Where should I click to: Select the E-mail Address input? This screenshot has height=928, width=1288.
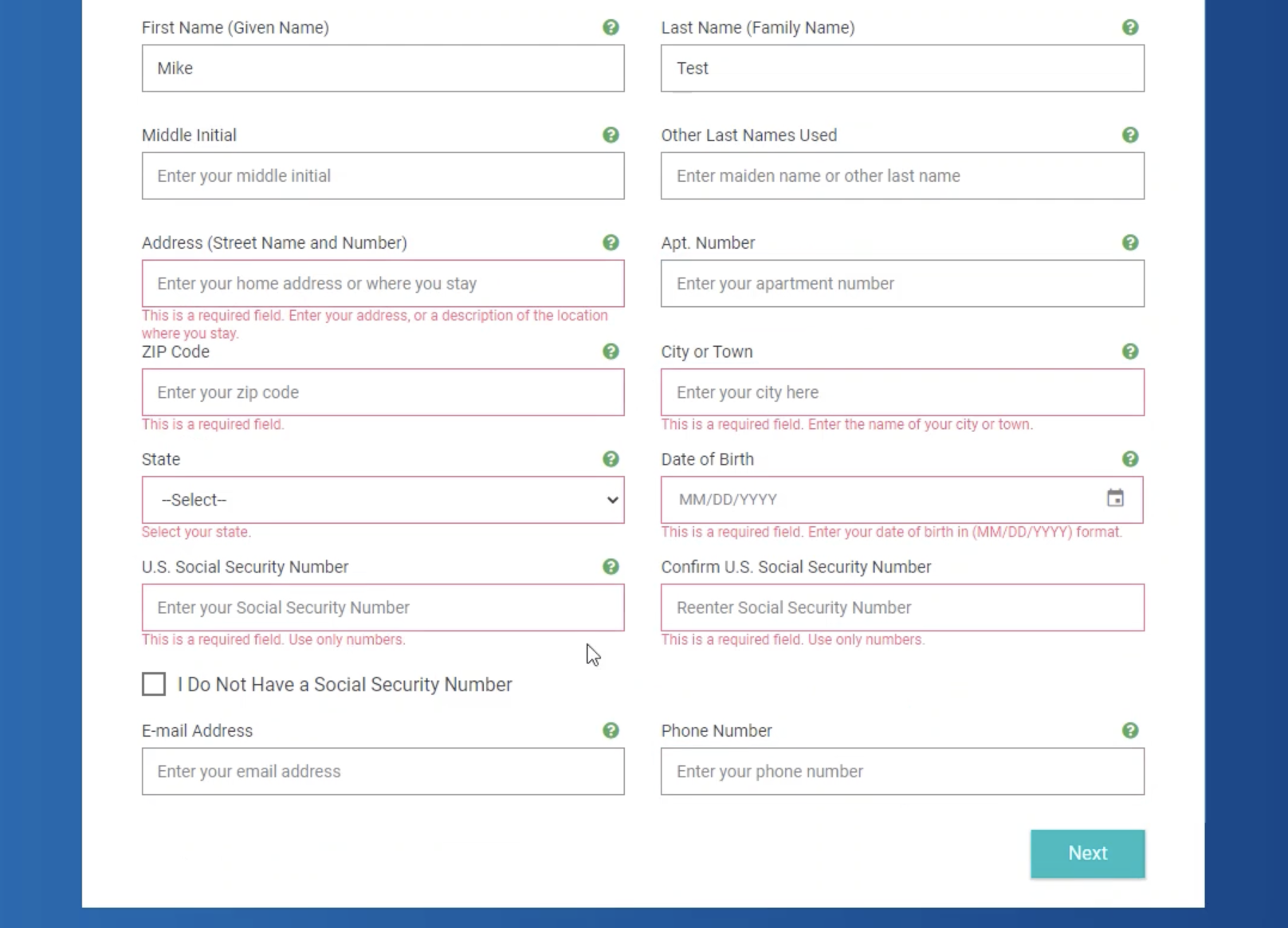383,771
